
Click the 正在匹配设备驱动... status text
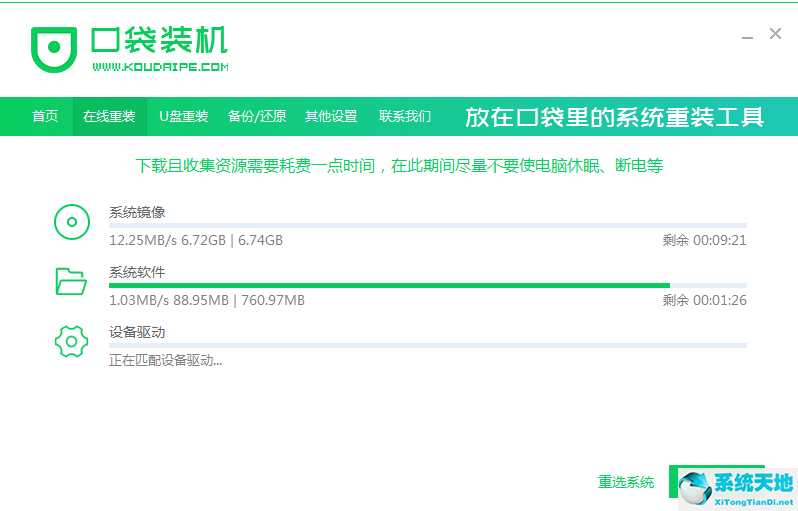coord(165,360)
